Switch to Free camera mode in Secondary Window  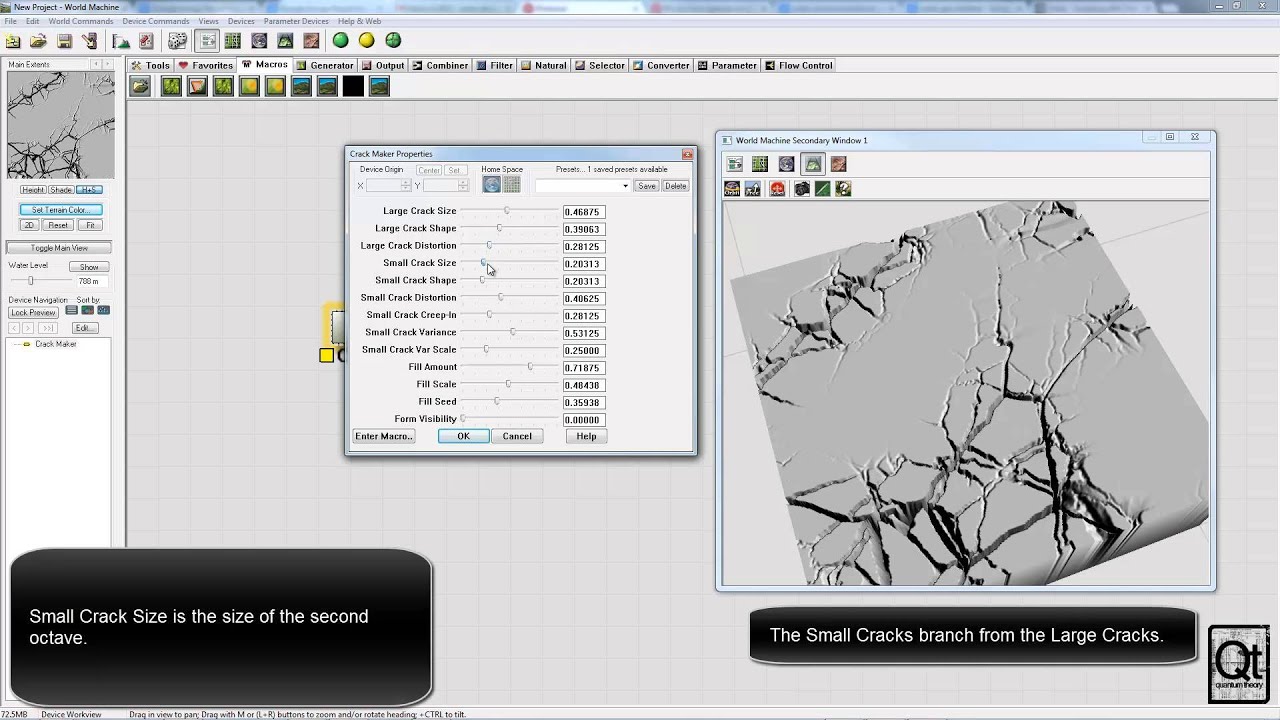point(753,188)
